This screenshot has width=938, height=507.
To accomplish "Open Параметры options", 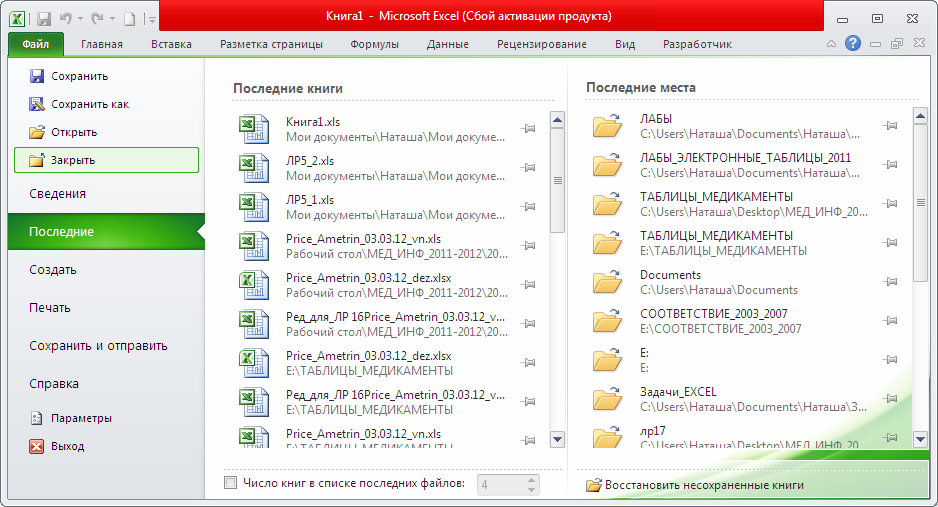I will [x=70, y=418].
